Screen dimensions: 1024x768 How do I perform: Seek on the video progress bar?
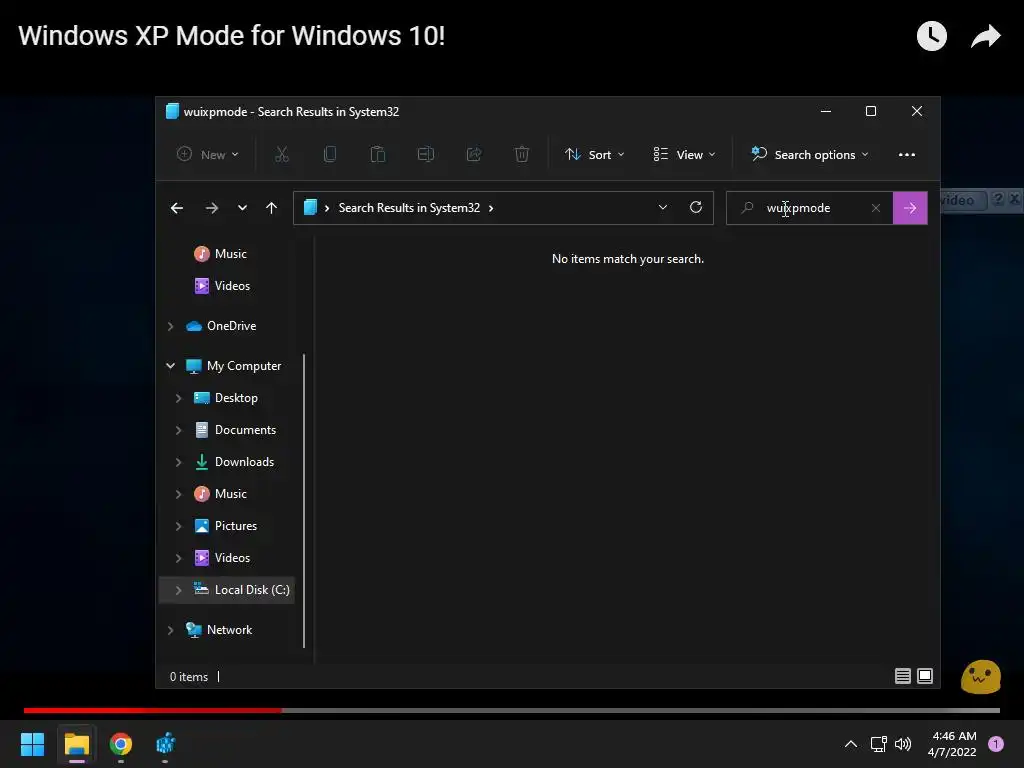click(x=511, y=710)
